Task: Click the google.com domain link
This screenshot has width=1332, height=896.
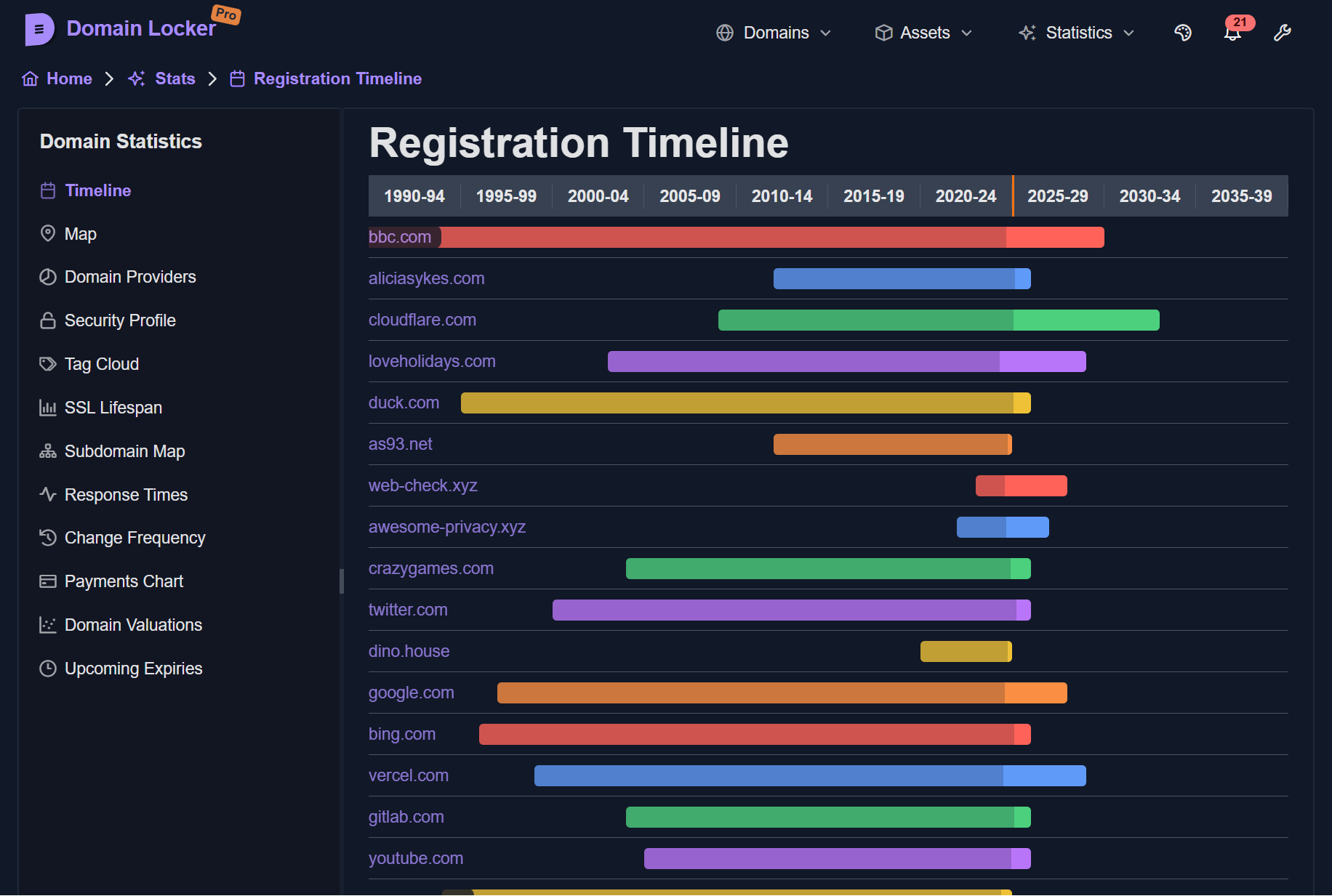Action: tap(412, 693)
